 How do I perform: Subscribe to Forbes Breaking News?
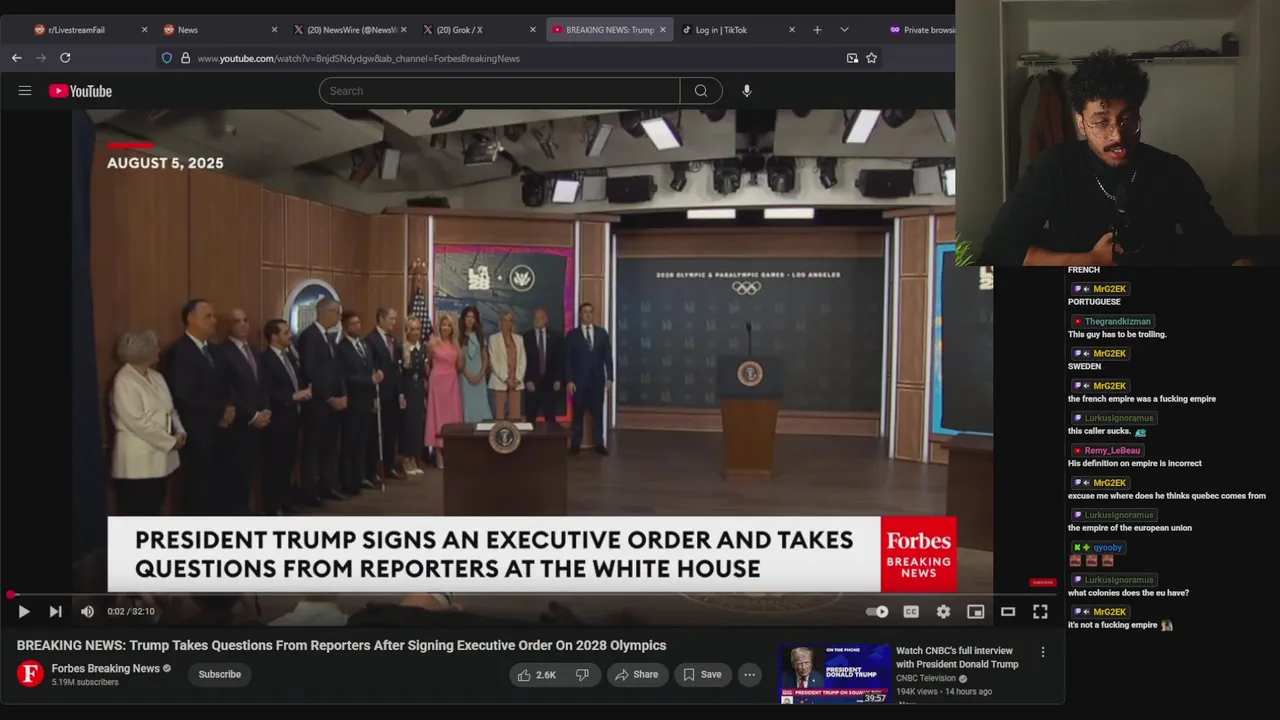tap(219, 675)
